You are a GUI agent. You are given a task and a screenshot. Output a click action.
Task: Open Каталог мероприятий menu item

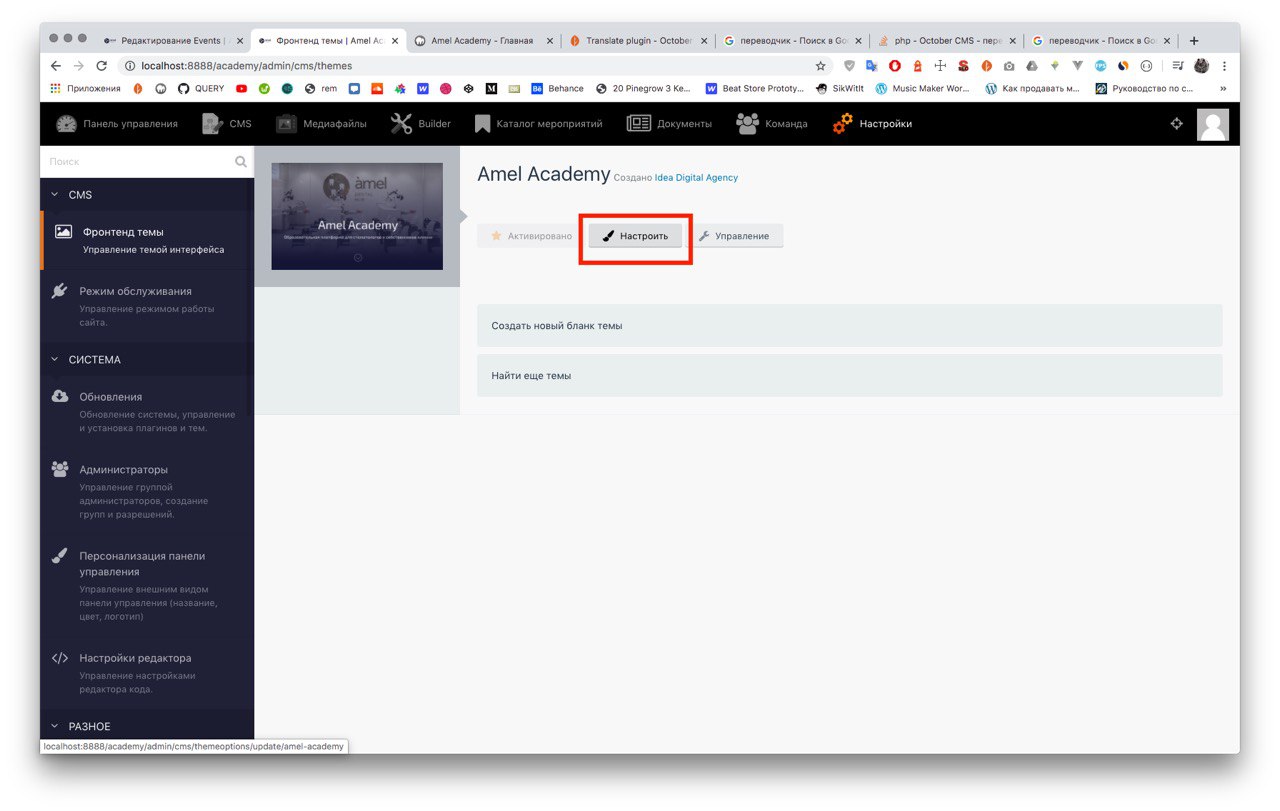(537, 124)
